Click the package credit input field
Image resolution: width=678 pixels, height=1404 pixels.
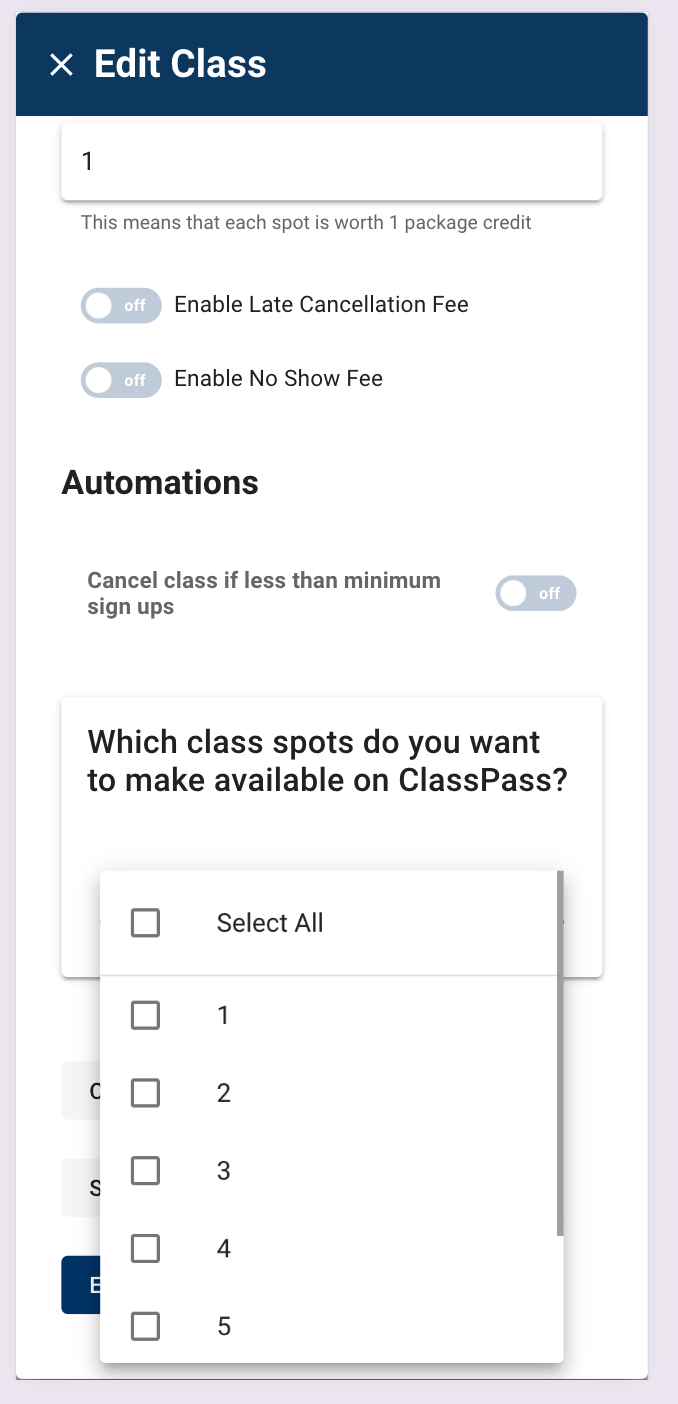coord(331,161)
